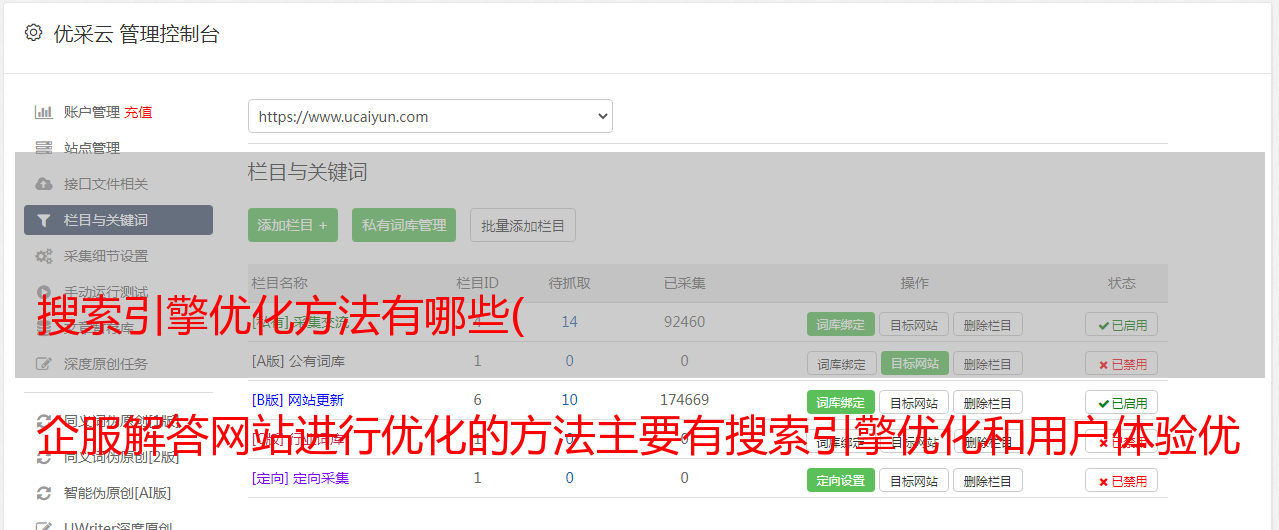Delete the 公有词库 column via 删除栏目

(988, 363)
